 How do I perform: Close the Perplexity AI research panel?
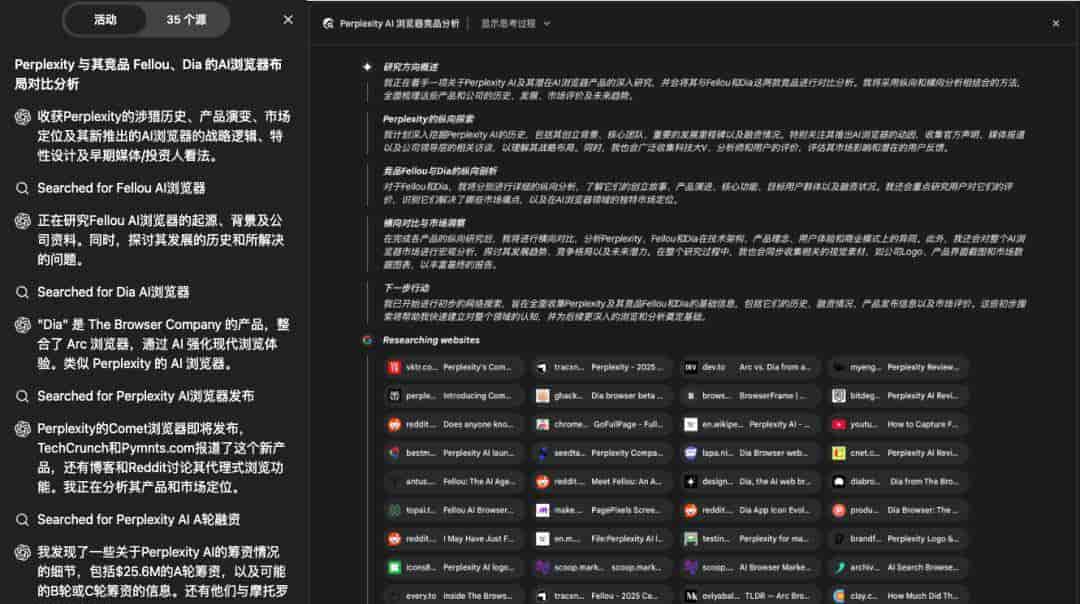(x=1056, y=23)
